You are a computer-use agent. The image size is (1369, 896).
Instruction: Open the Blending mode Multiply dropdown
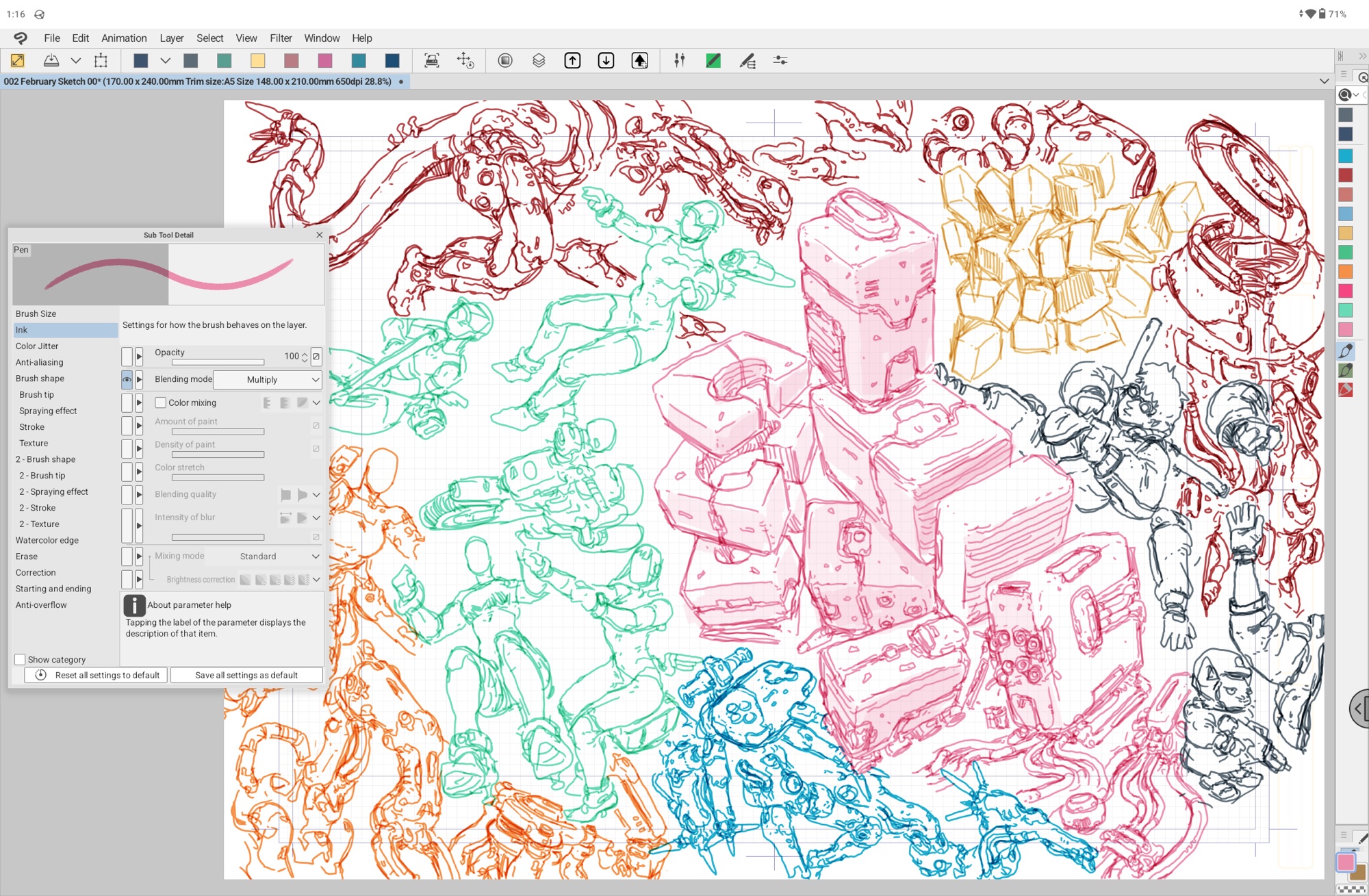(267, 379)
